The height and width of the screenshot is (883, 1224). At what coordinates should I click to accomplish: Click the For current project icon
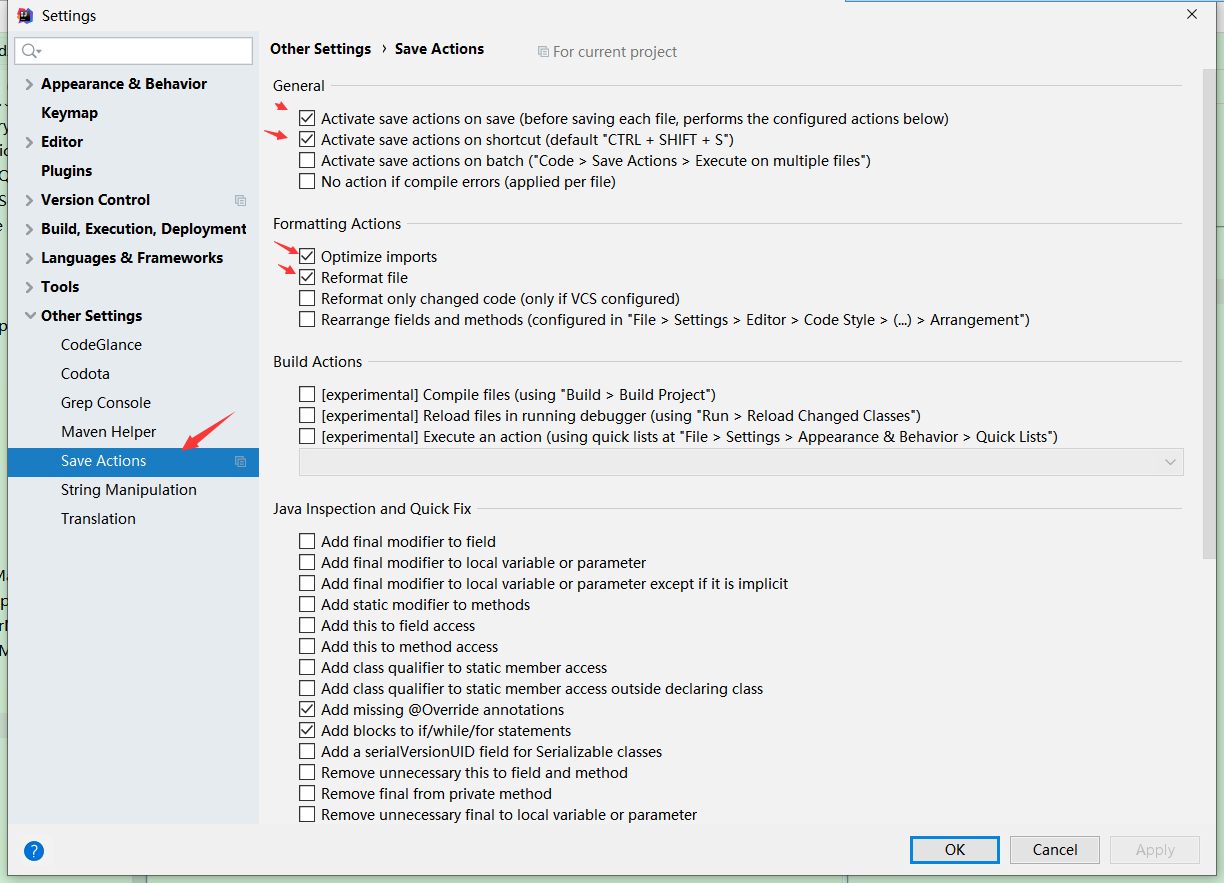tap(543, 52)
